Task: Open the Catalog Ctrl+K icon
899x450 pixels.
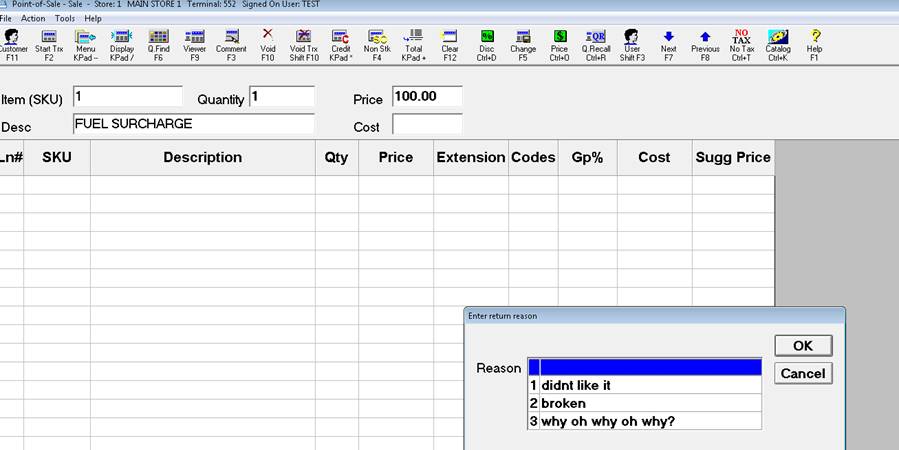Action: (x=777, y=45)
